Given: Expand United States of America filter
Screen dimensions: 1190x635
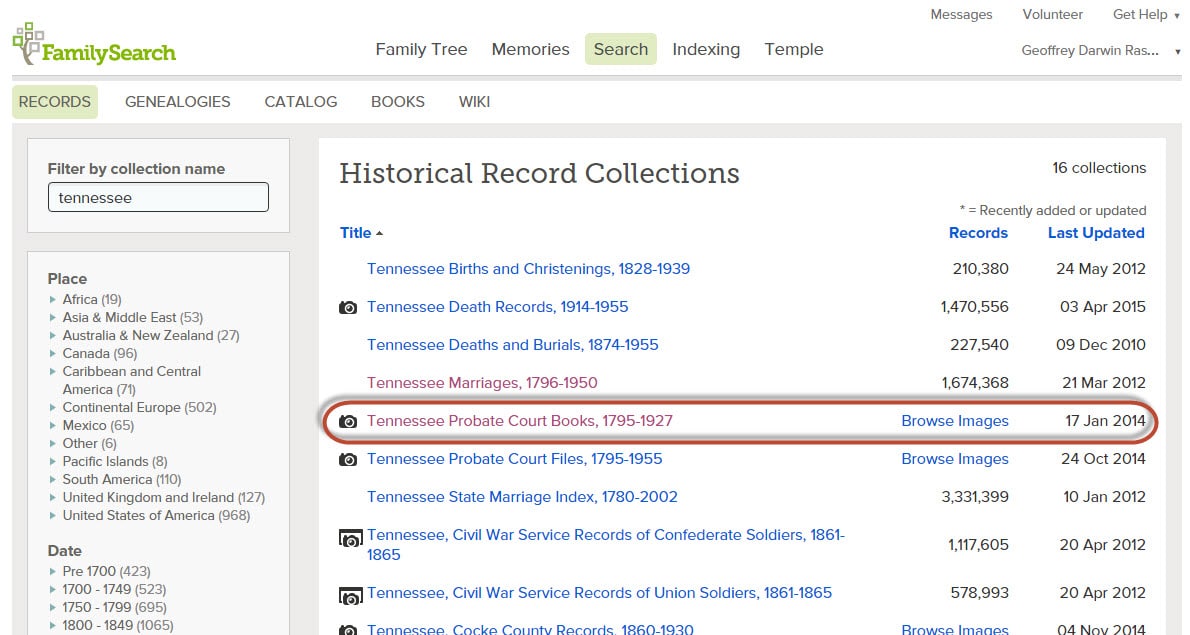Looking at the screenshot, I should 52,515.
